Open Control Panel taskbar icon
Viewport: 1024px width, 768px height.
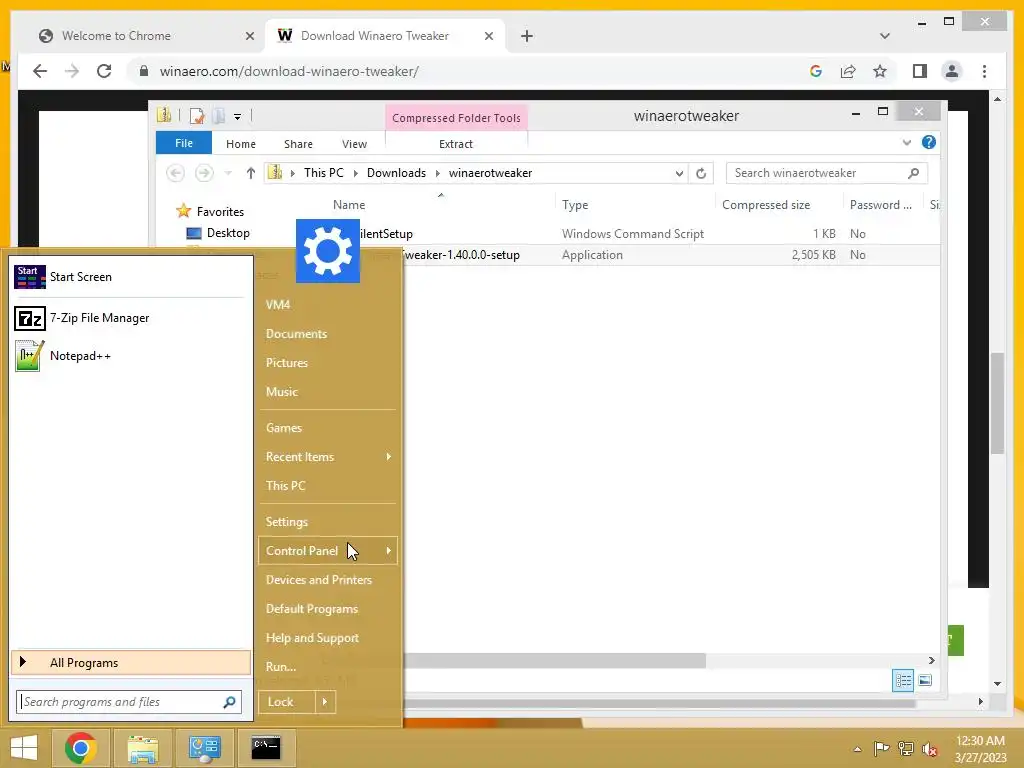pyautogui.click(x=204, y=748)
